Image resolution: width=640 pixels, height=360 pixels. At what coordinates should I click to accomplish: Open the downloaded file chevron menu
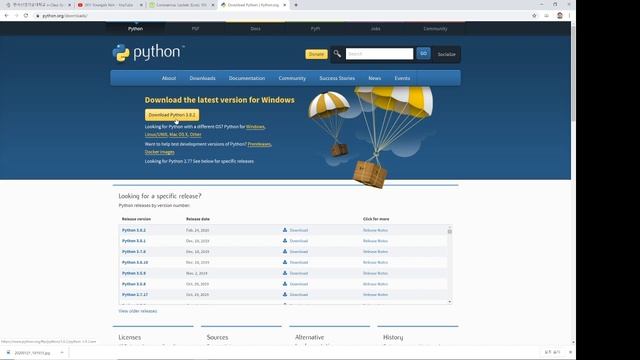pos(62,353)
